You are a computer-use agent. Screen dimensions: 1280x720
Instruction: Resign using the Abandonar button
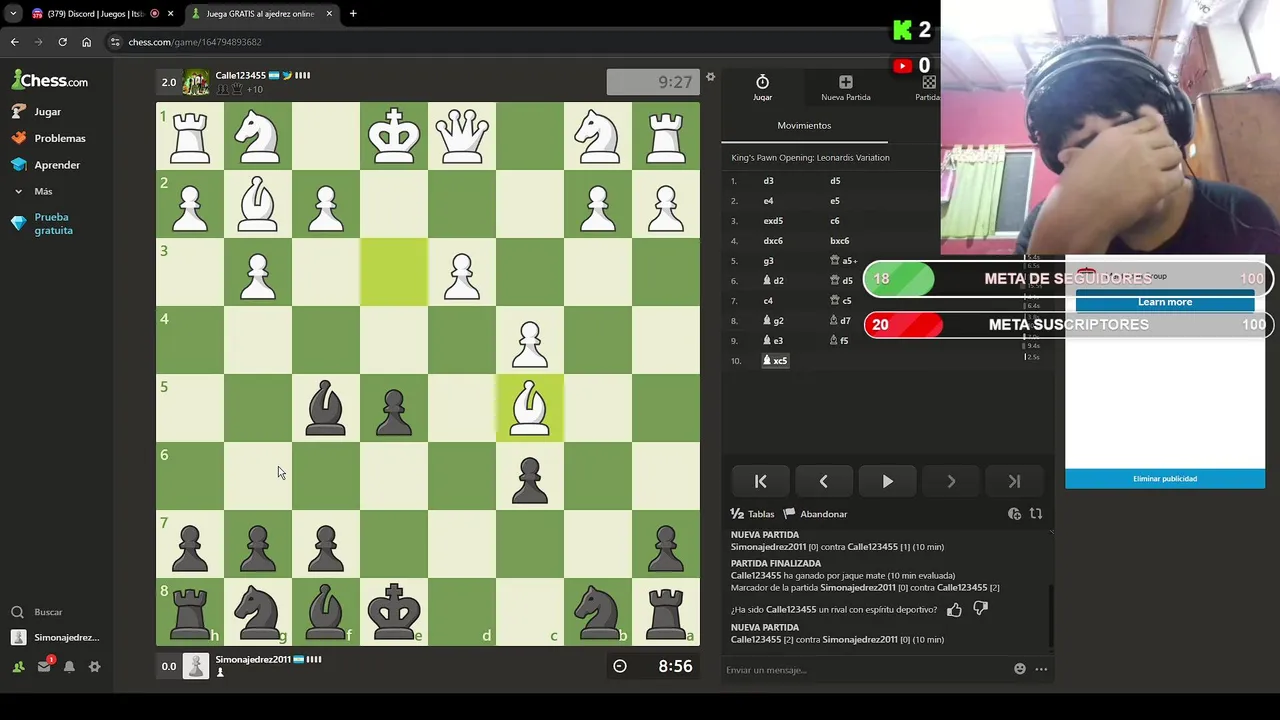pyautogui.click(x=815, y=514)
